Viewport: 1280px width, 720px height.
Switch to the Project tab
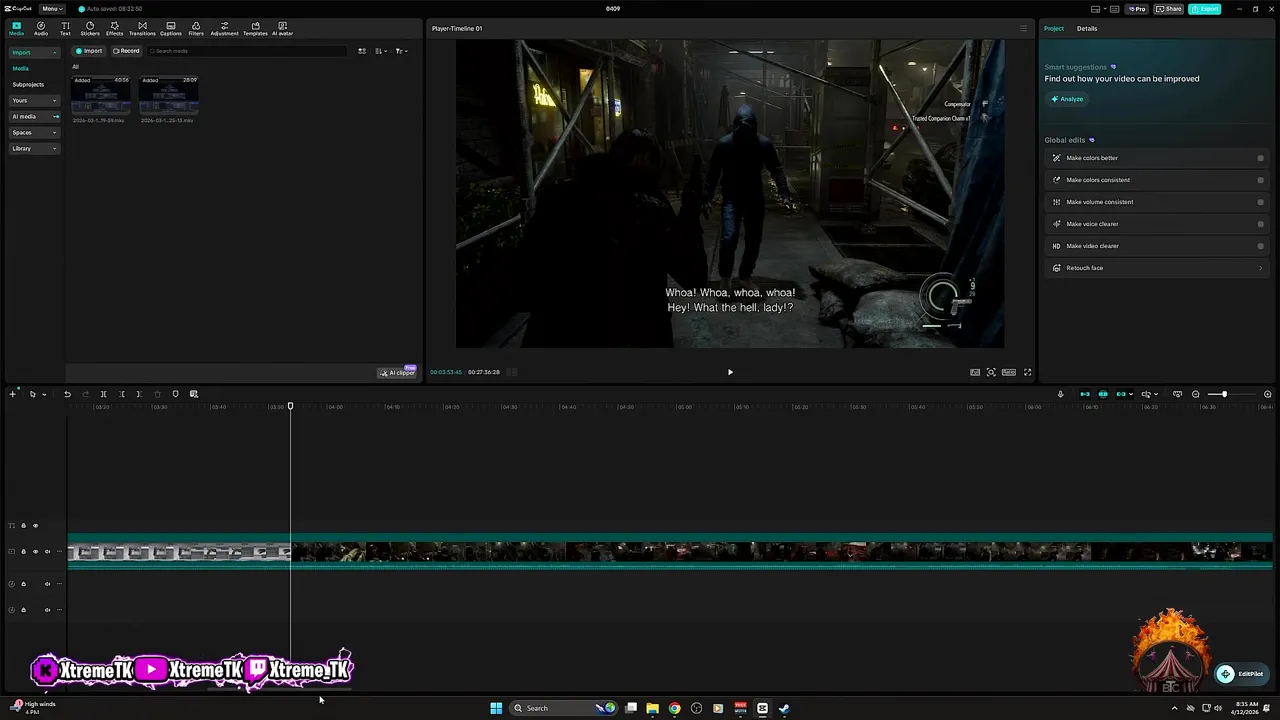1054,28
